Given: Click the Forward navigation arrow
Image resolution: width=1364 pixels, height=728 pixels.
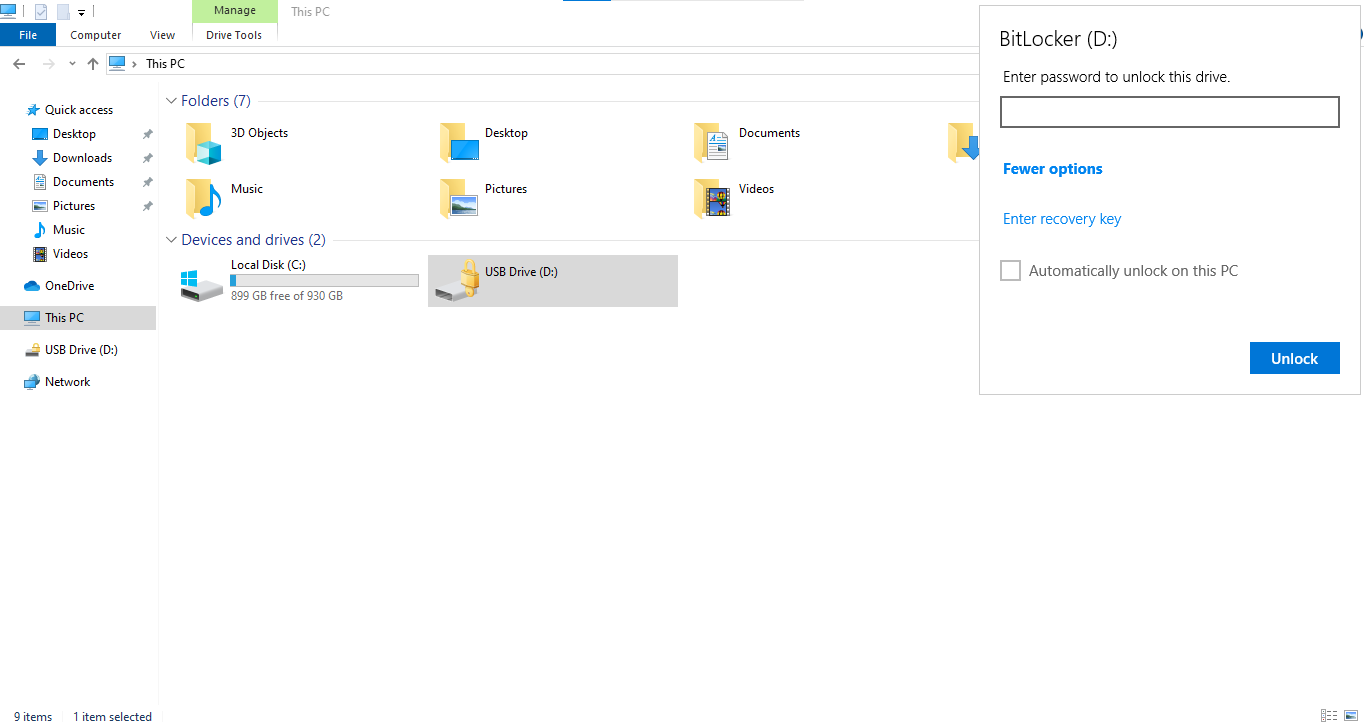Looking at the screenshot, I should pyautogui.click(x=49, y=64).
